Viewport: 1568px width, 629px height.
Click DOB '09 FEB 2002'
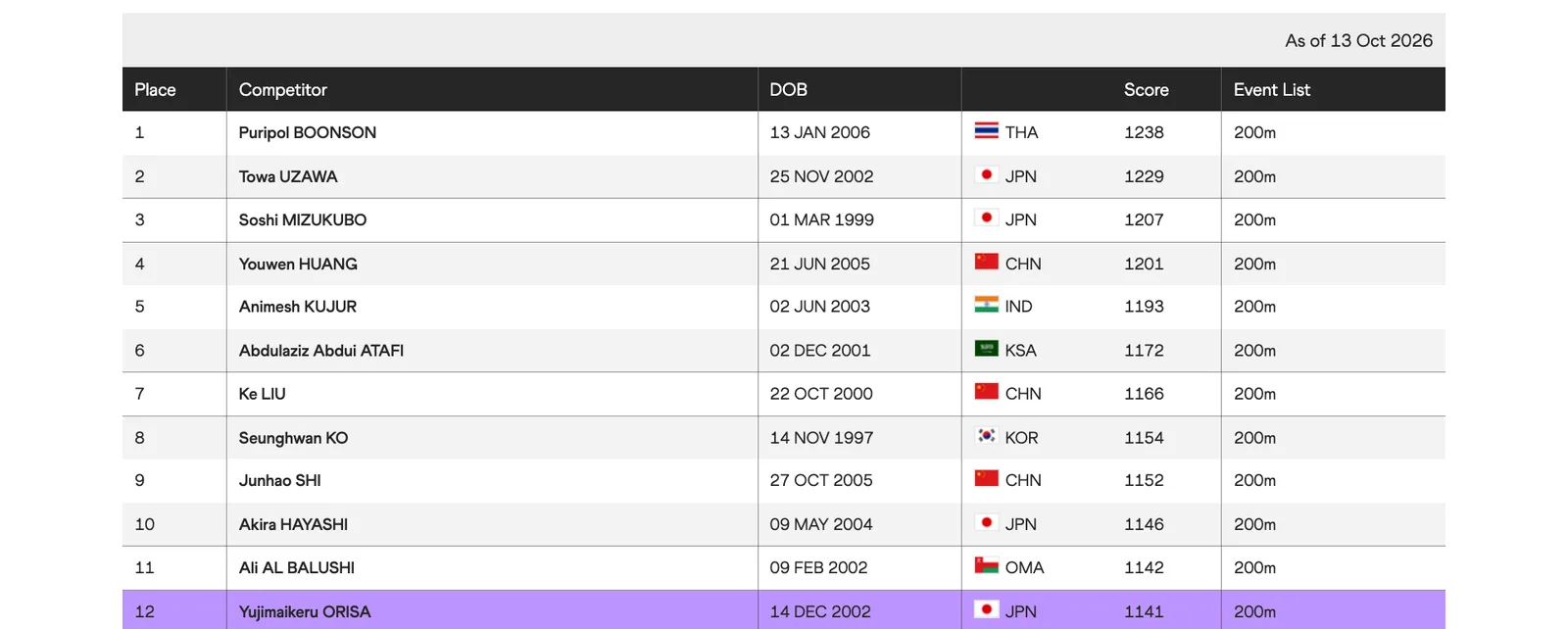pos(819,567)
